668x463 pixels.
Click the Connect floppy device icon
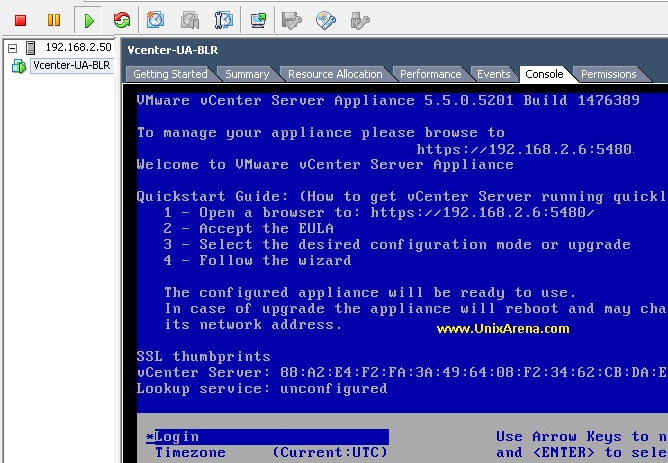[292, 20]
